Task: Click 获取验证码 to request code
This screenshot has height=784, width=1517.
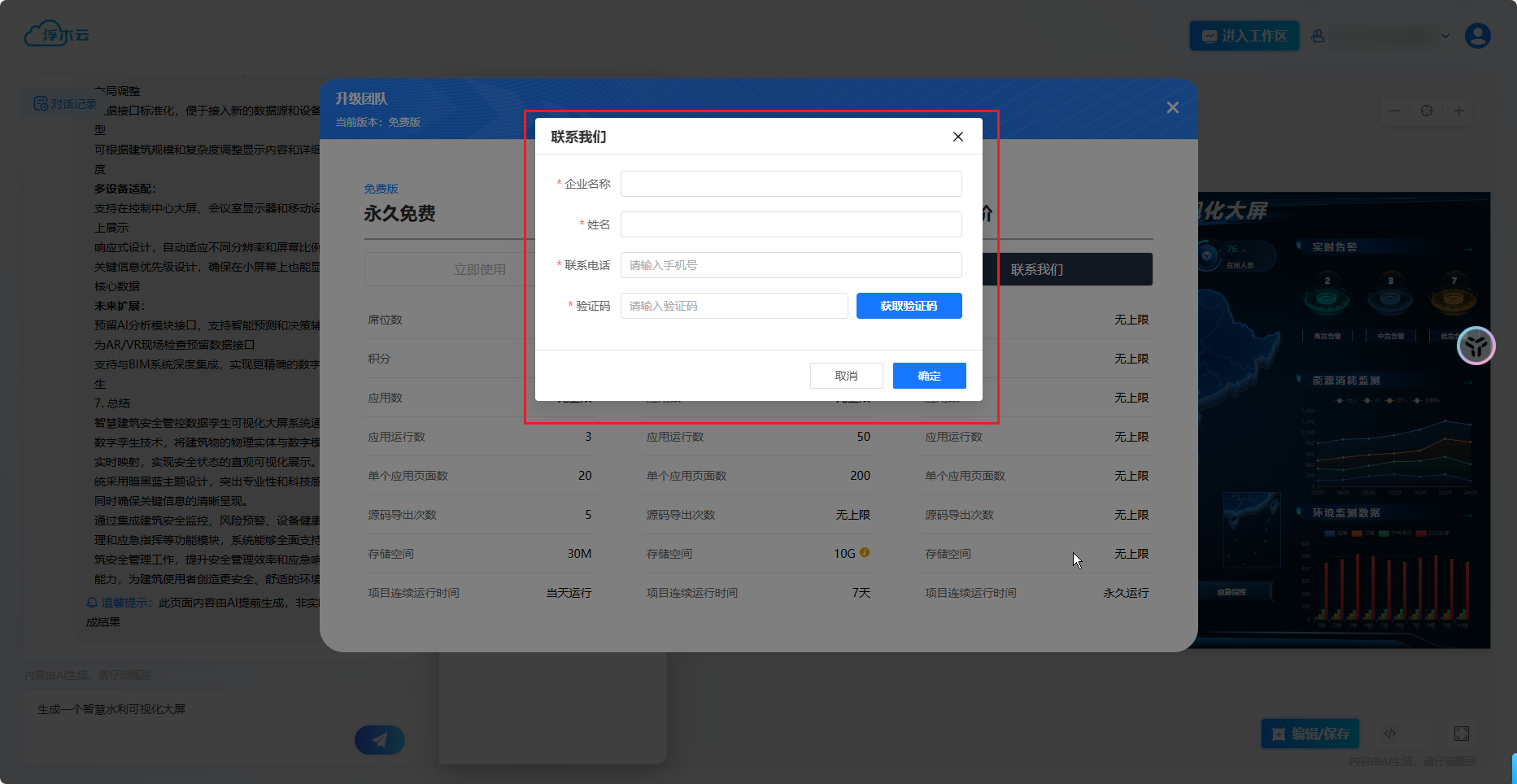Action: (909, 306)
